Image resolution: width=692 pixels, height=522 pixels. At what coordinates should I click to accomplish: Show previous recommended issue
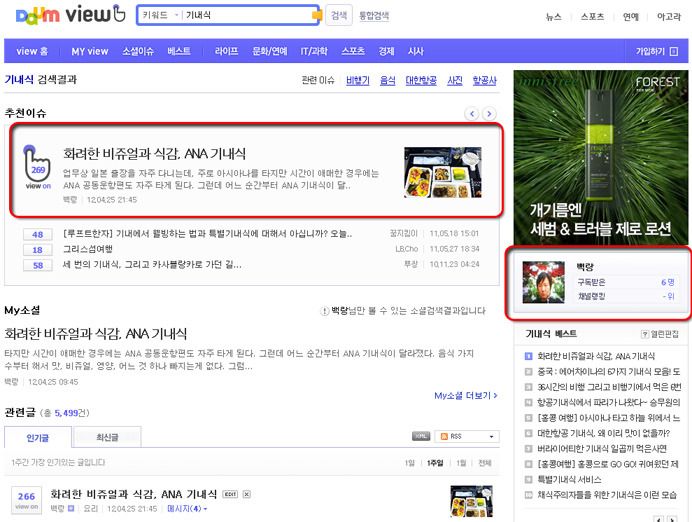pos(472,114)
